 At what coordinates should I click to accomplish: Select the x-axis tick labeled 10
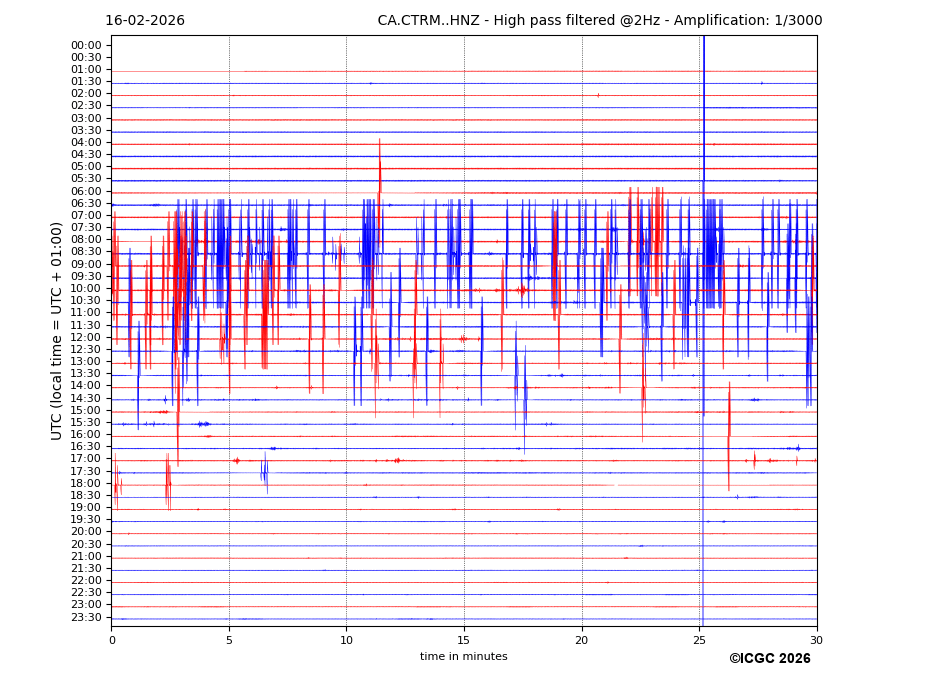coord(346,640)
